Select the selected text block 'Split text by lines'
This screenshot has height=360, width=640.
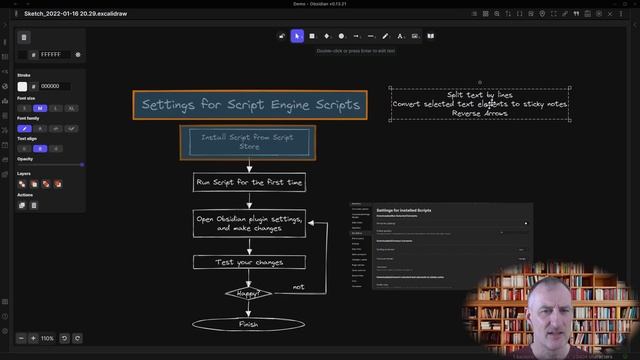[x=480, y=104]
